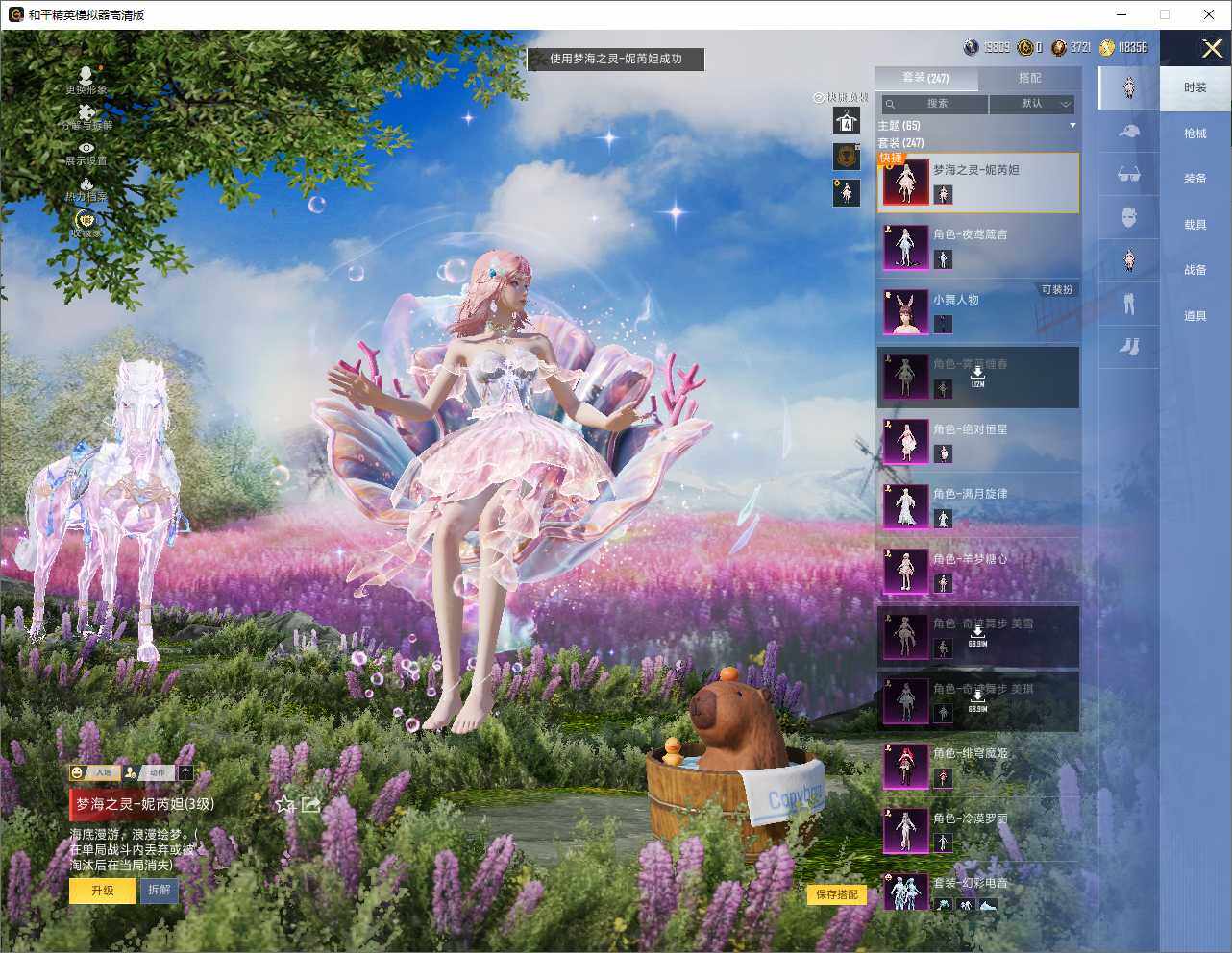Click the 套装 (247) section header
1232x953 pixels.
[x=901, y=143]
